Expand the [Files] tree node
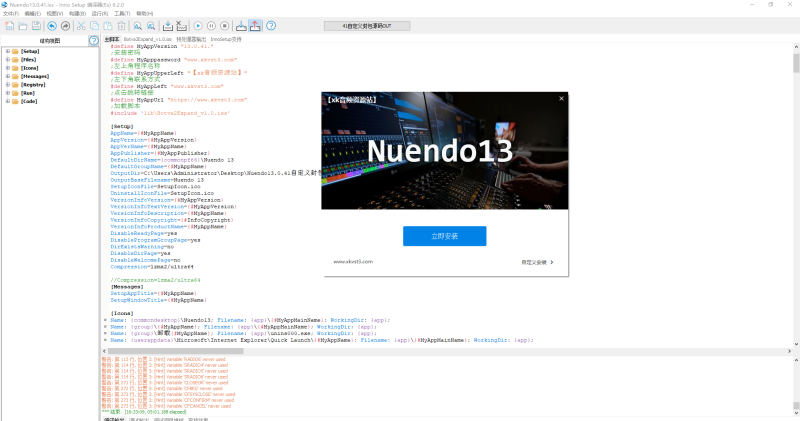This screenshot has width=800, height=421. point(8,60)
